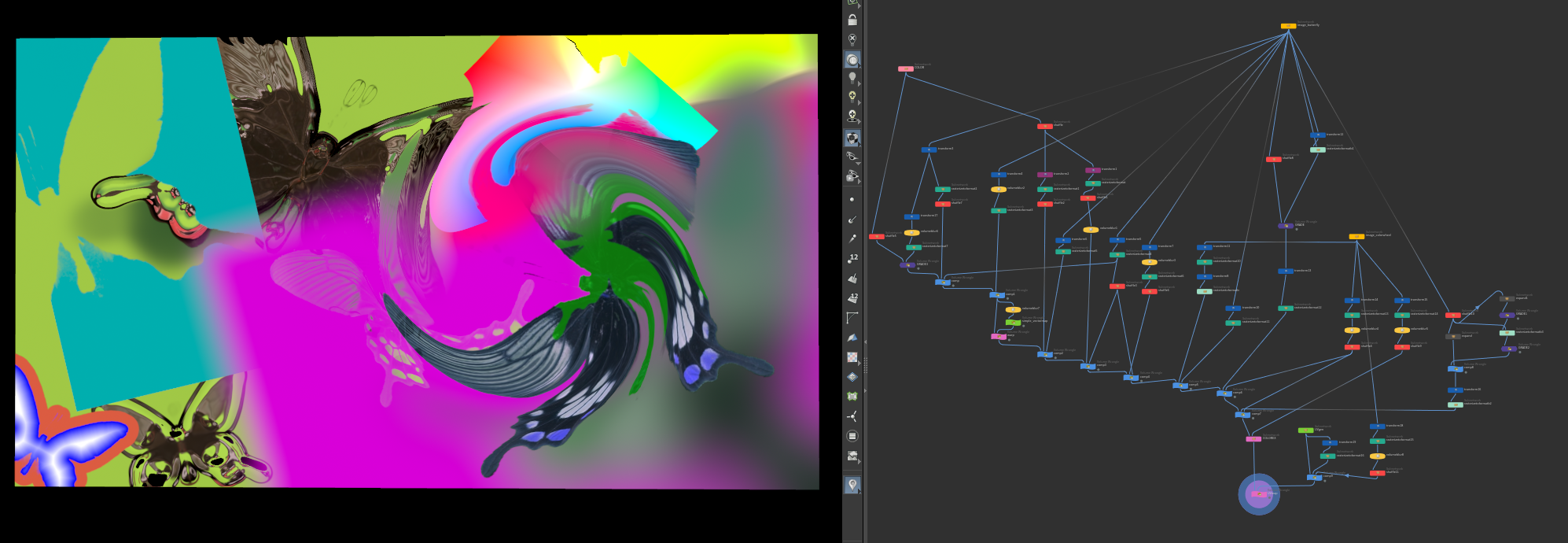Click the crossed-out circle icon below the lock

tap(852, 39)
